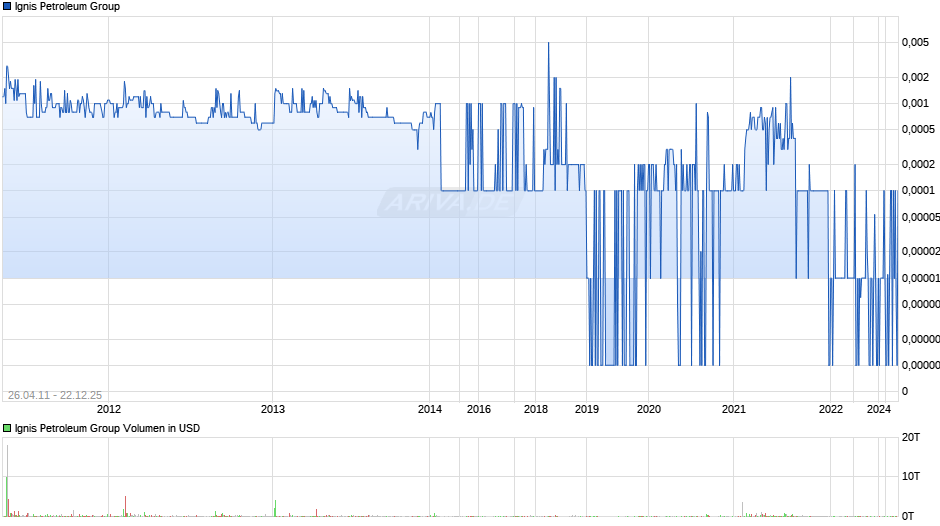Click the 0T volume axis label
940x526 pixels.
pyautogui.click(x=908, y=516)
